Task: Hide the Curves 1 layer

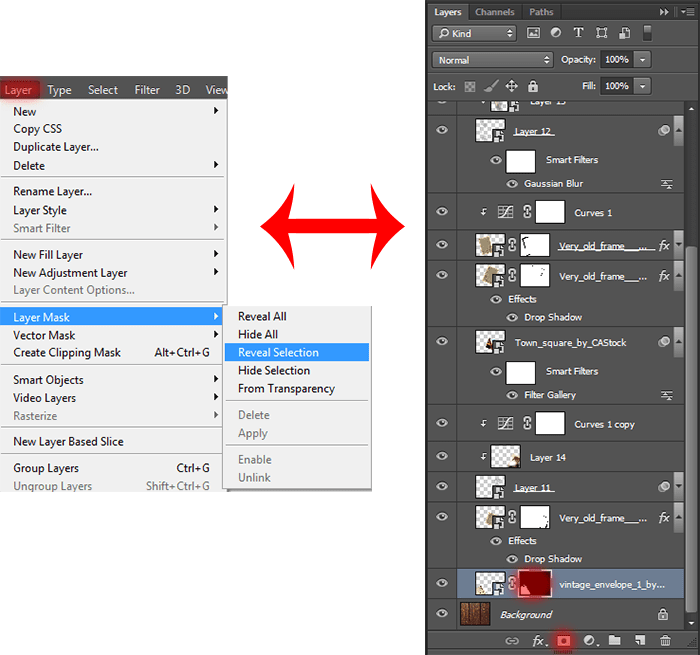Action: point(442,211)
